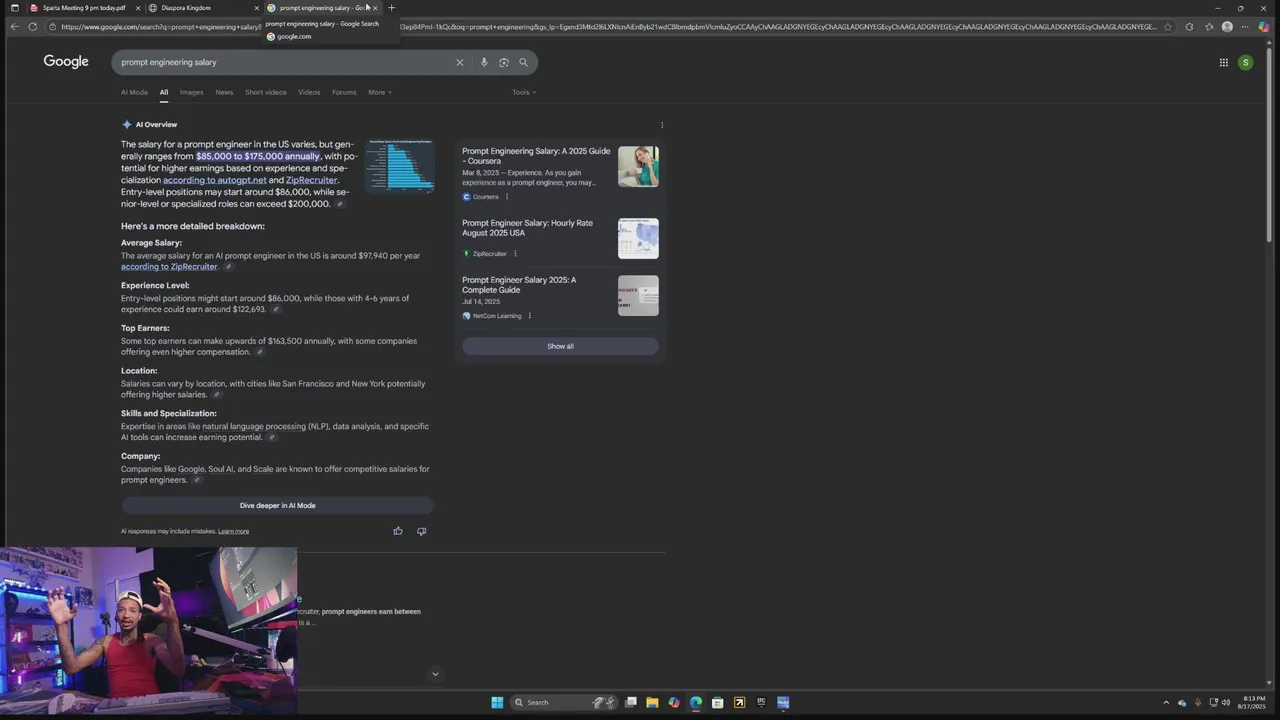Open File Explorer from taskbar

tap(652, 702)
